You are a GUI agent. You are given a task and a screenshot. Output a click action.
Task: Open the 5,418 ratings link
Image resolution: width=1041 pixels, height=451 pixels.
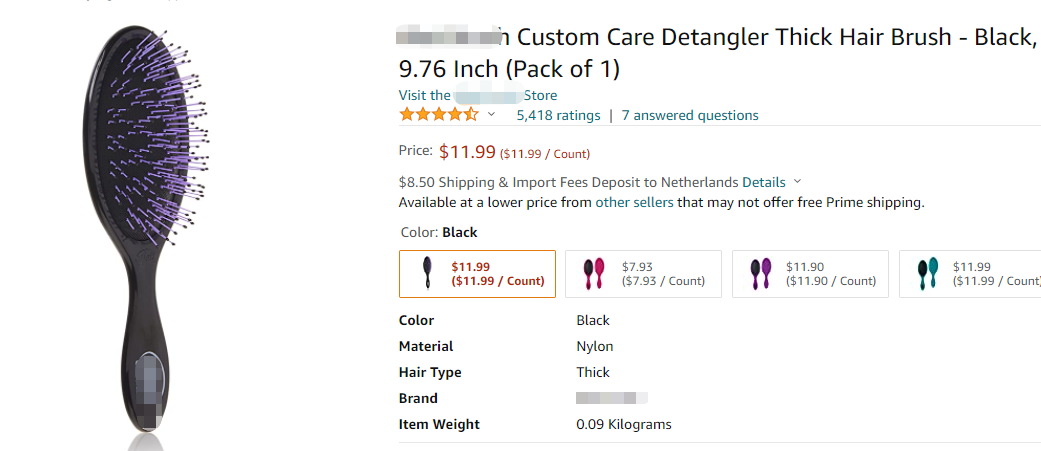558,115
